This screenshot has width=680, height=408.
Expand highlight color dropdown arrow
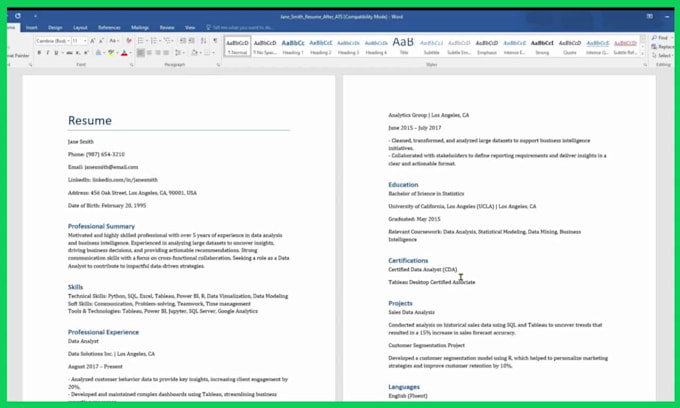pos(117,53)
